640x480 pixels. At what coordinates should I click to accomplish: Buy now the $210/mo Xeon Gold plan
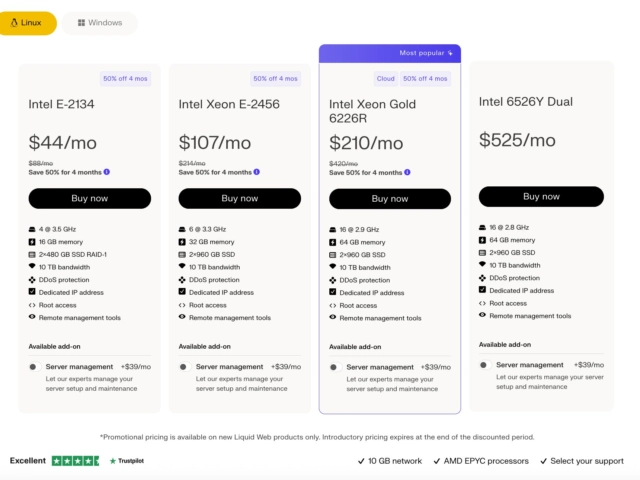pyautogui.click(x=390, y=199)
